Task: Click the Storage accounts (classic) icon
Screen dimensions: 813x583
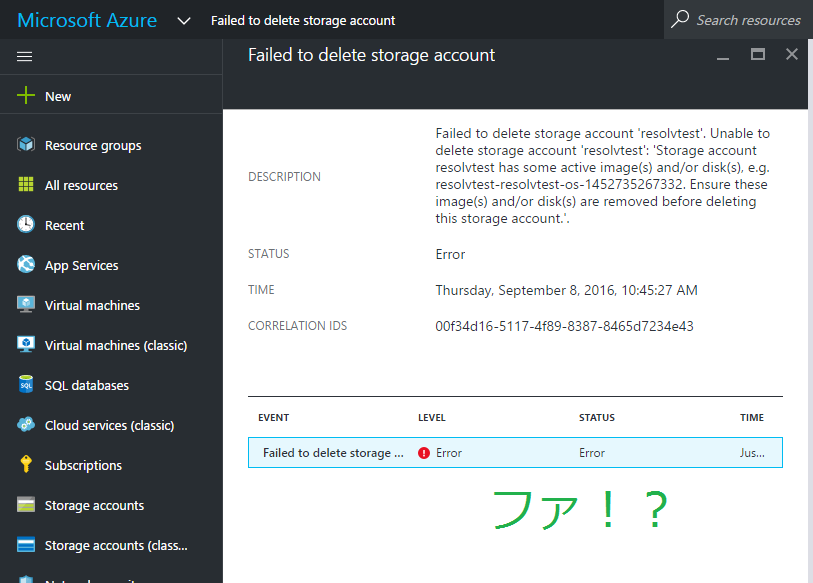Action: pyautogui.click(x=26, y=545)
